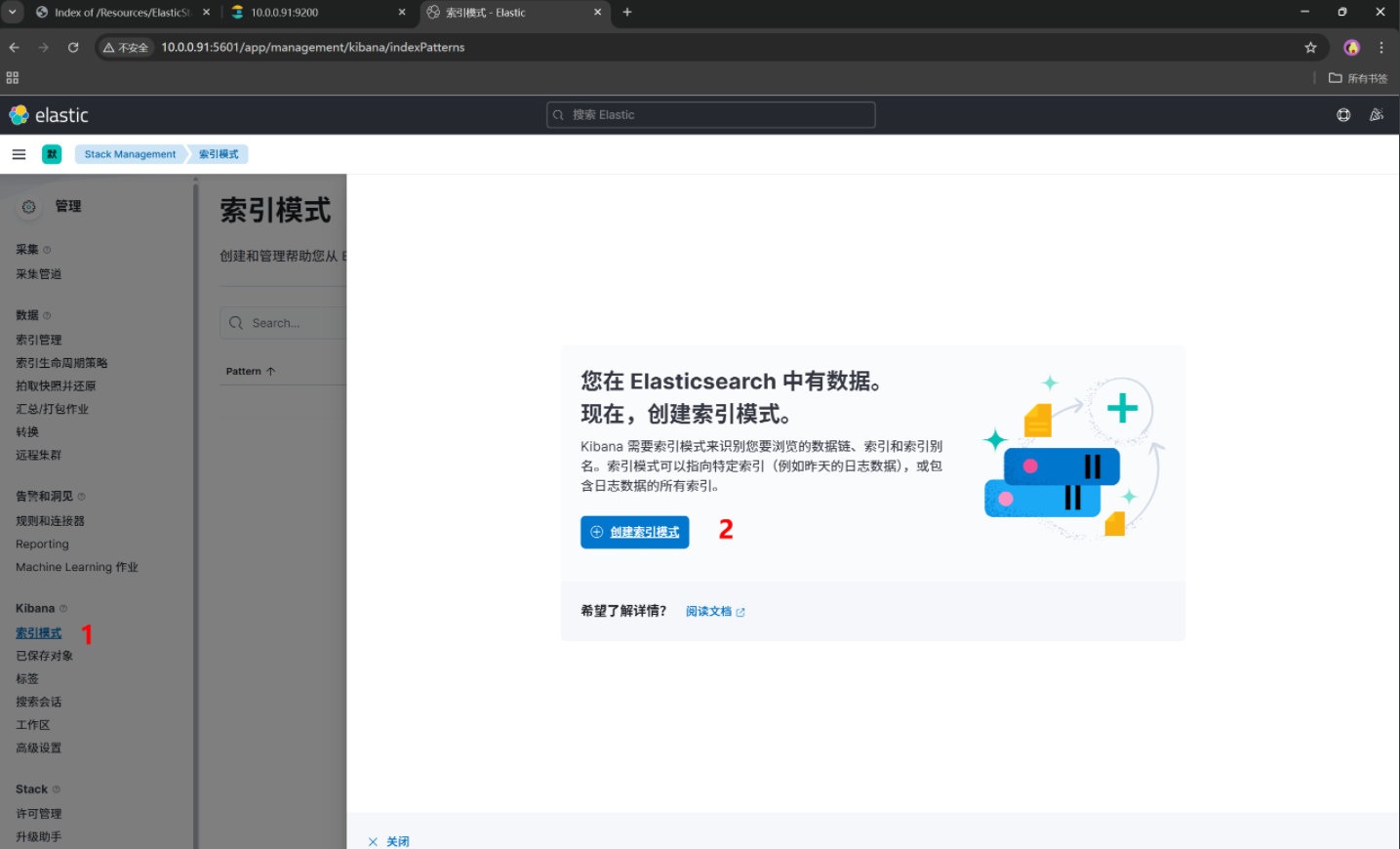
Task: Click the green space avatar icon
Action: point(52,154)
